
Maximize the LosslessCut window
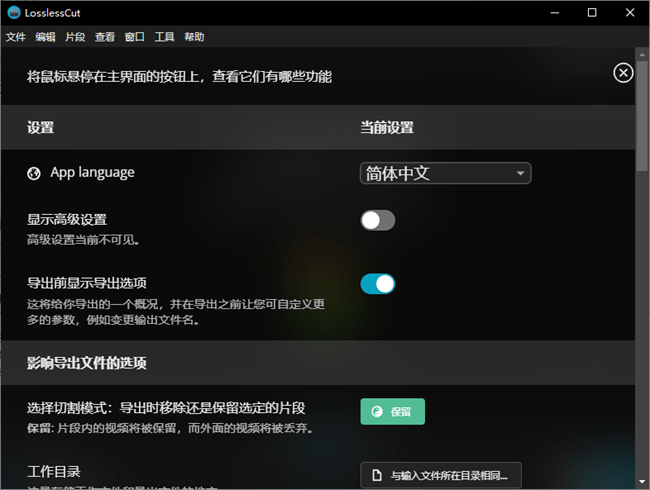[593, 13]
